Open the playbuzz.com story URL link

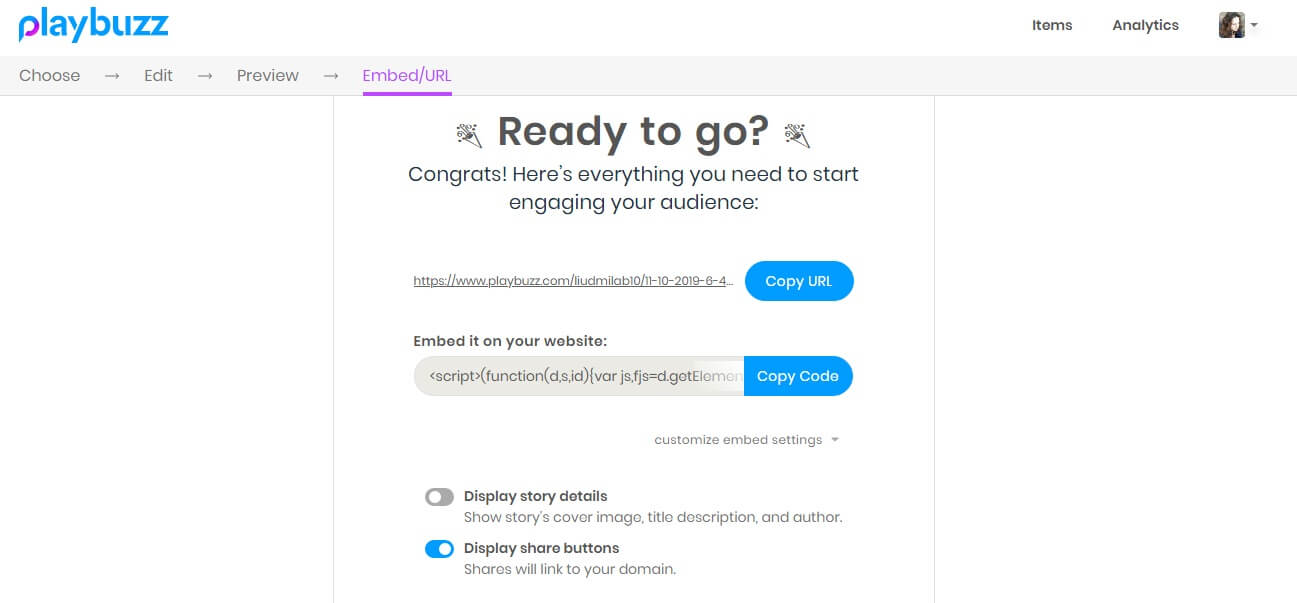coord(575,282)
